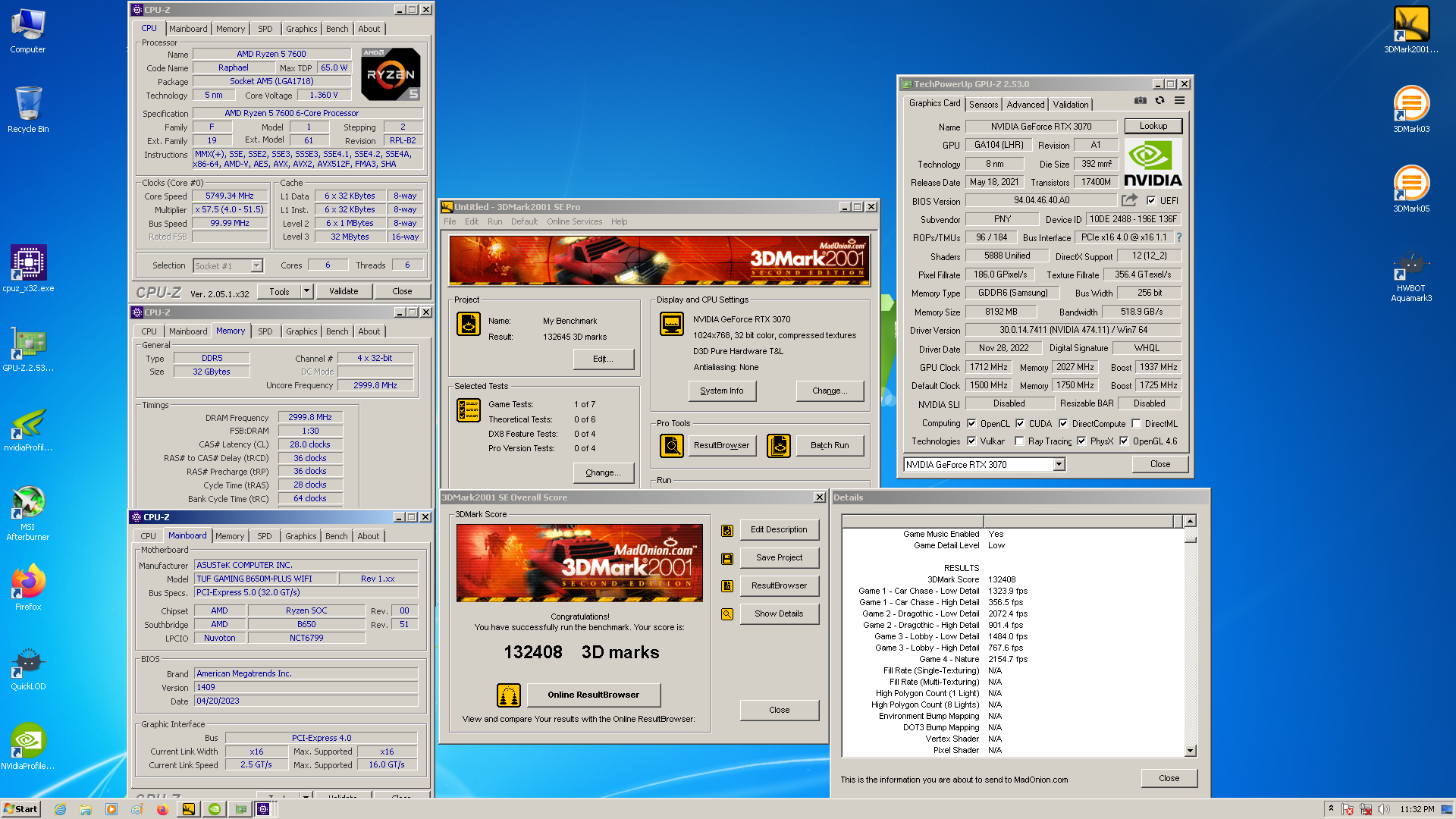
Task: Open Windows Media Player from taskbar
Action: tap(111, 809)
